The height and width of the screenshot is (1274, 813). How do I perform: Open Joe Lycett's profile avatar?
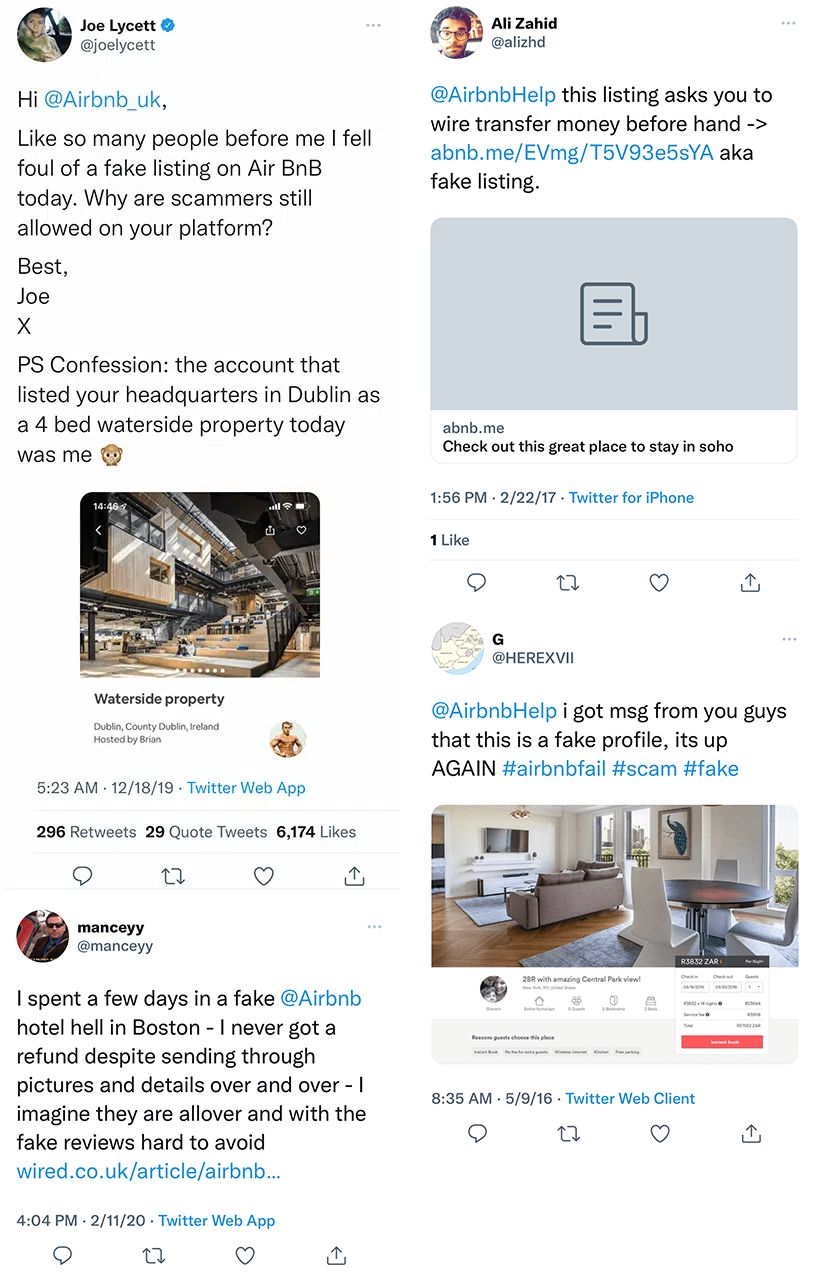tap(44, 35)
